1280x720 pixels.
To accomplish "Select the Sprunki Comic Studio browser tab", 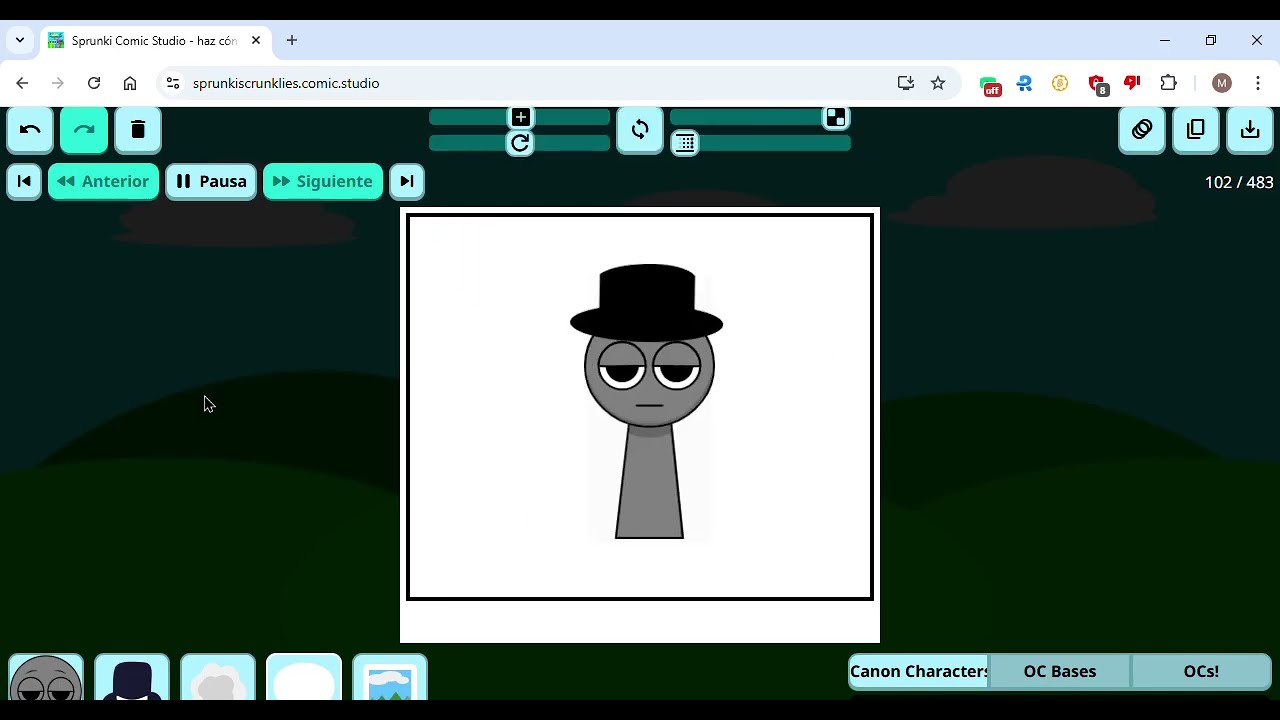I will pos(155,41).
